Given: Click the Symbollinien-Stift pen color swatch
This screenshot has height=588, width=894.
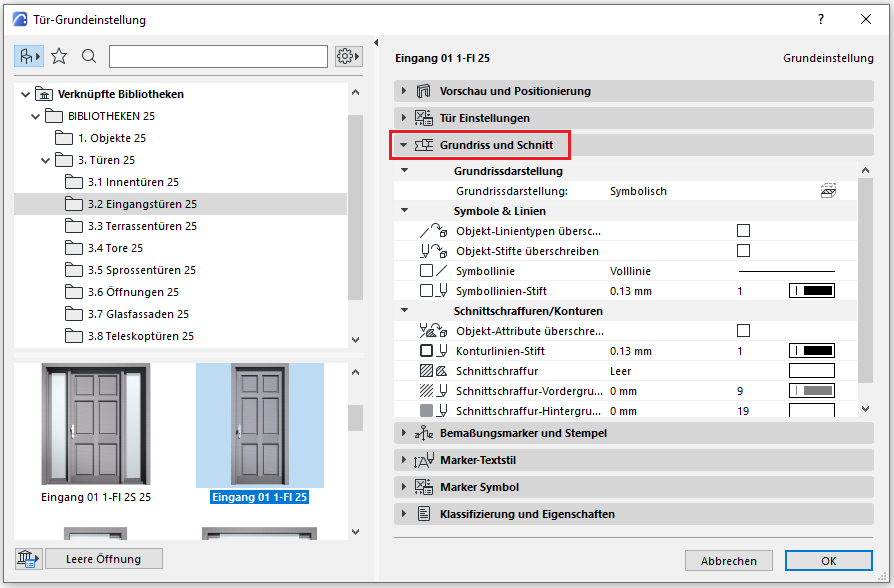Looking at the screenshot, I should coord(811,291).
